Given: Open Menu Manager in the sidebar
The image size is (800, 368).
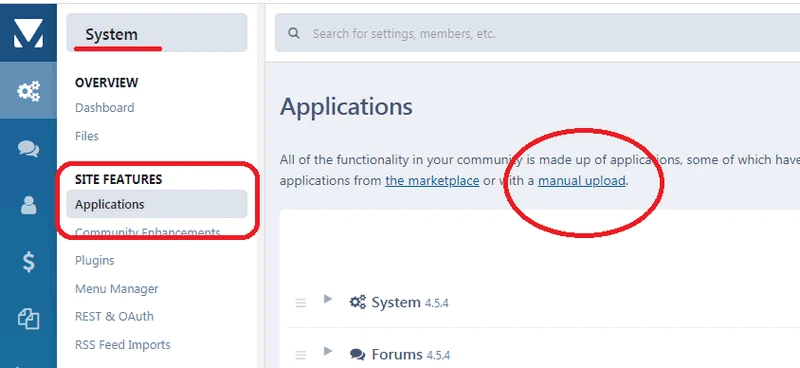Looking at the screenshot, I should [117, 289].
